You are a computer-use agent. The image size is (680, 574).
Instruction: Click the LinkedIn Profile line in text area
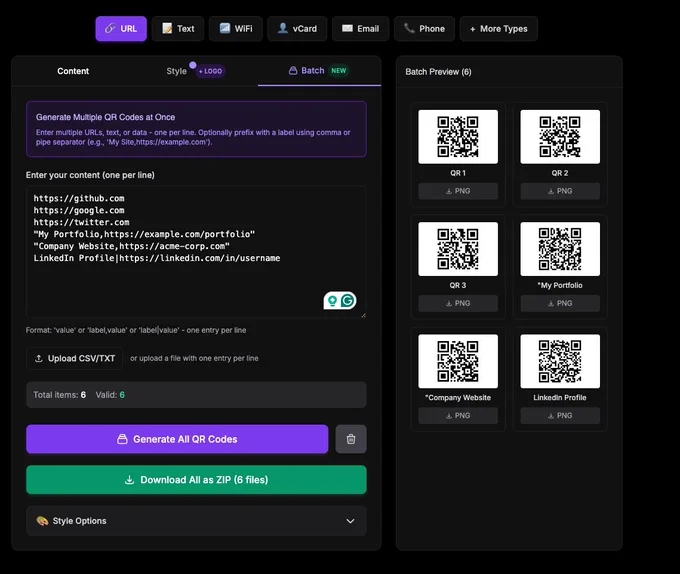pos(157,258)
